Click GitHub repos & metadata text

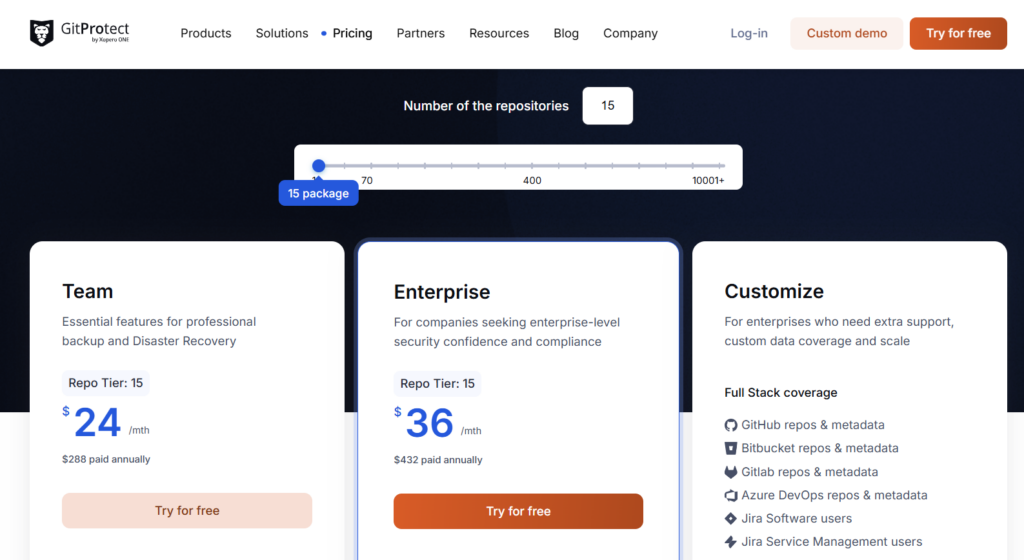pyautogui.click(x=812, y=425)
